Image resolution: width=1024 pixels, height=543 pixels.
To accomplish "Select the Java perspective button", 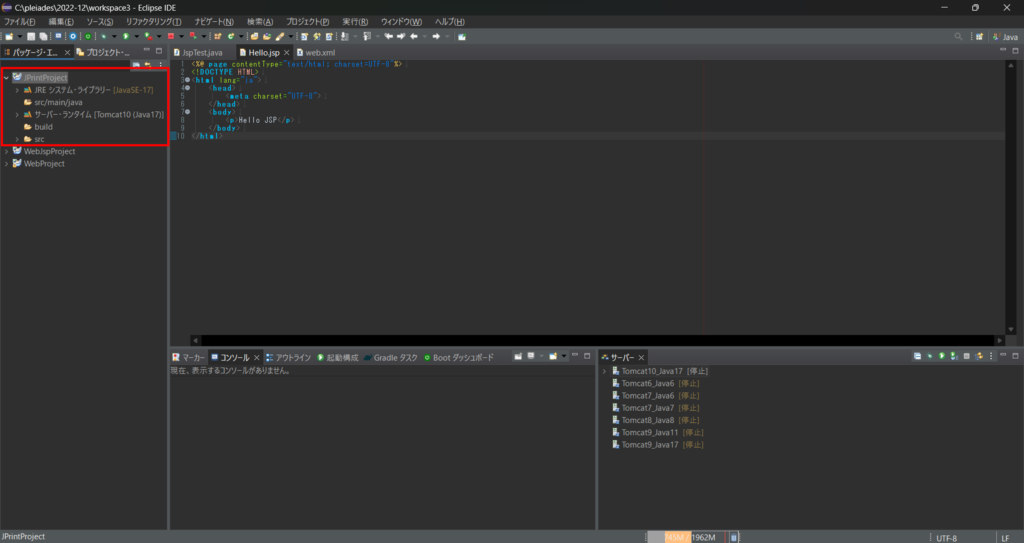I will pos(1004,36).
